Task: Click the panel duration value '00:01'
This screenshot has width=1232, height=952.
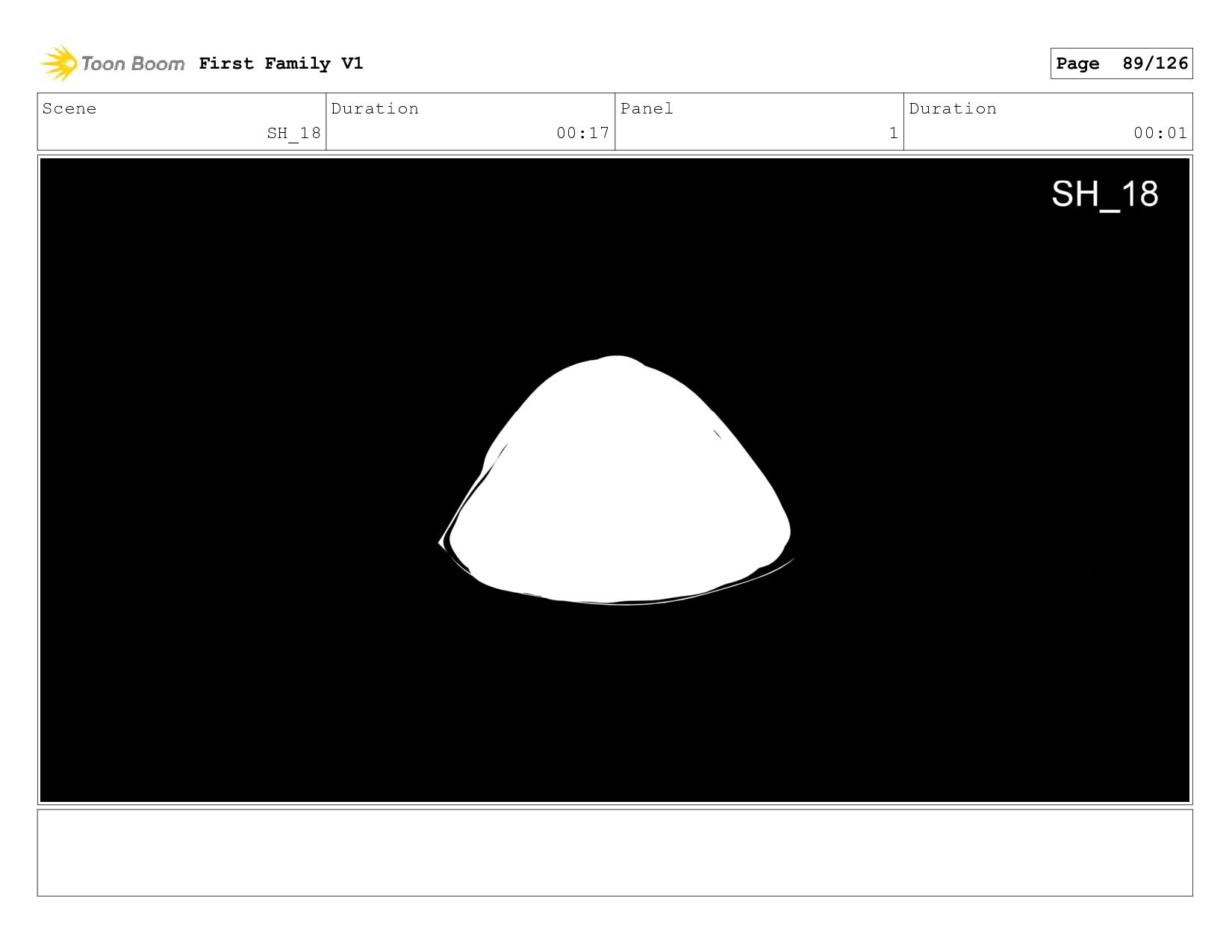Action: click(x=1160, y=134)
